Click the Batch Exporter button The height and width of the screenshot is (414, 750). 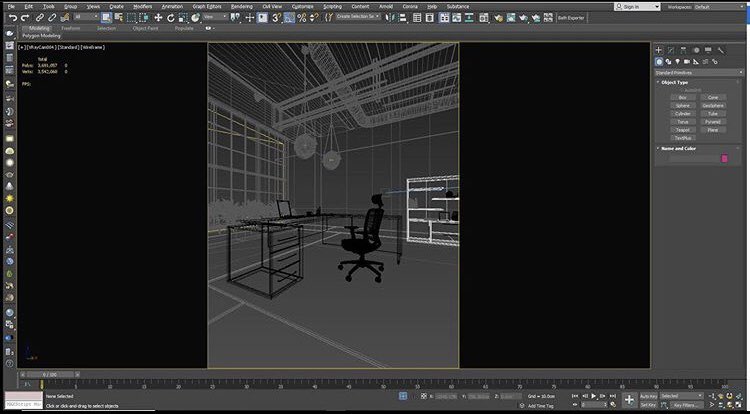click(571, 18)
